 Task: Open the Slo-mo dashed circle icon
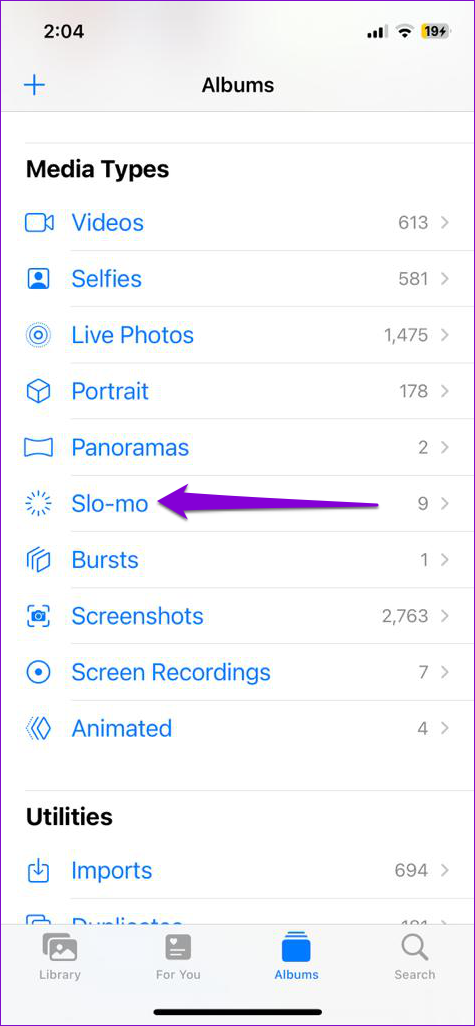coord(38,504)
